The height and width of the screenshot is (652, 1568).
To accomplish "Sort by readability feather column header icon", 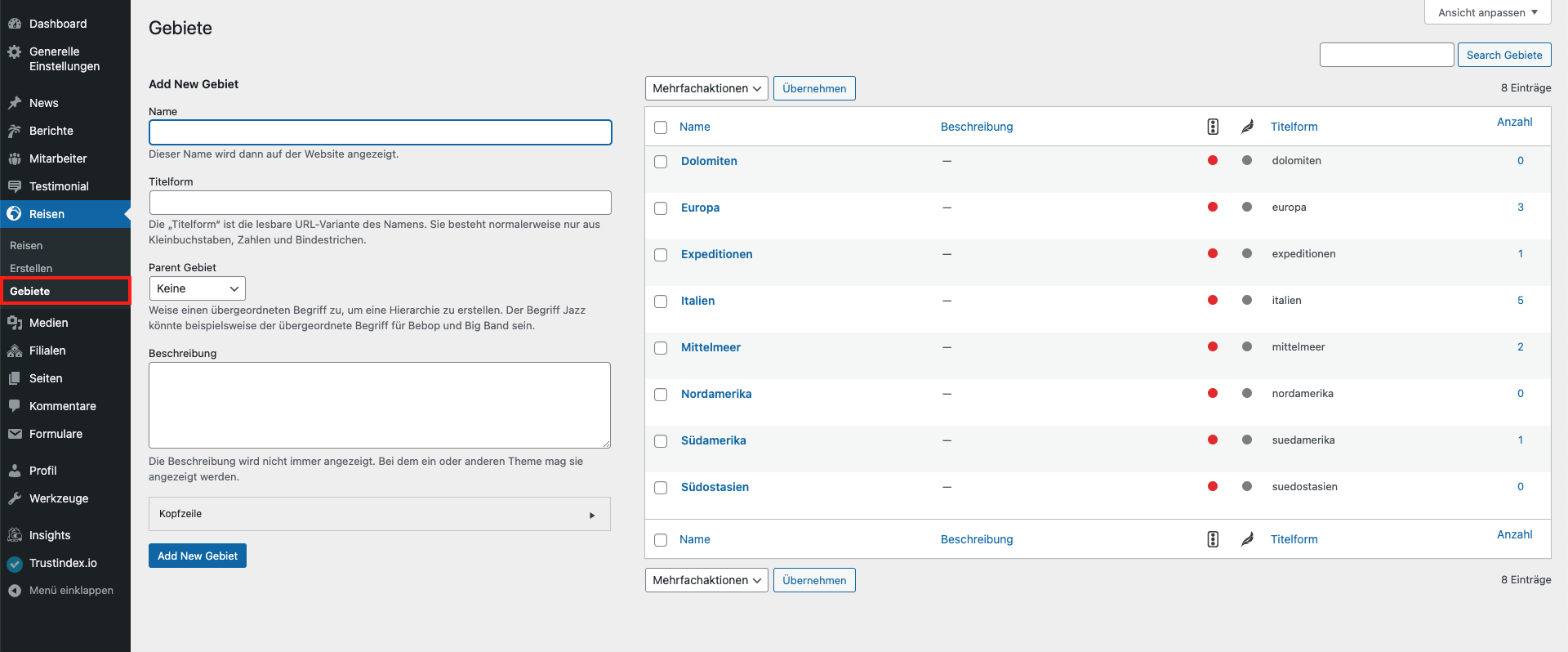I will point(1247,127).
